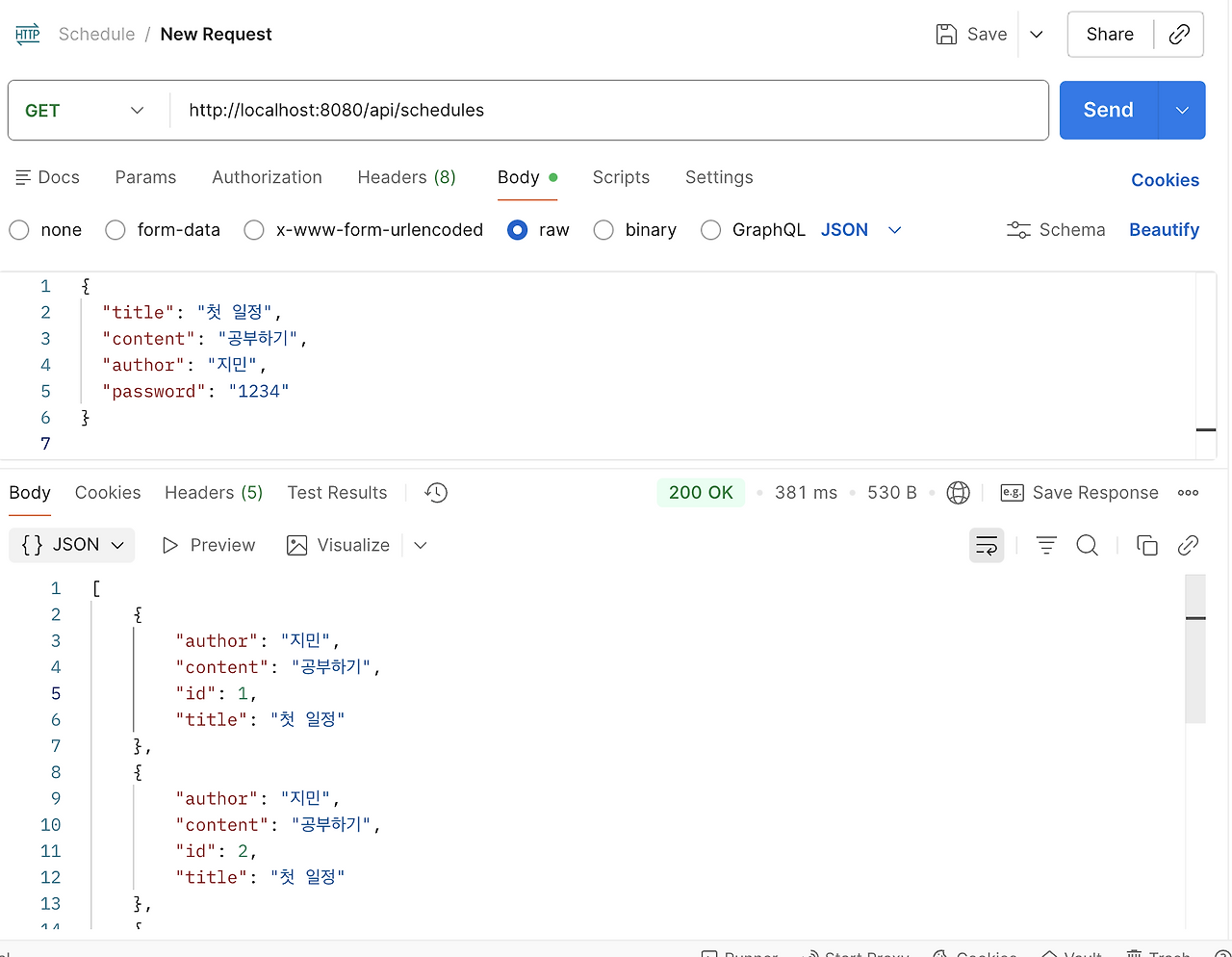Open the request Settings tab
Viewport: 1232px width, 957px height.
[x=719, y=177]
